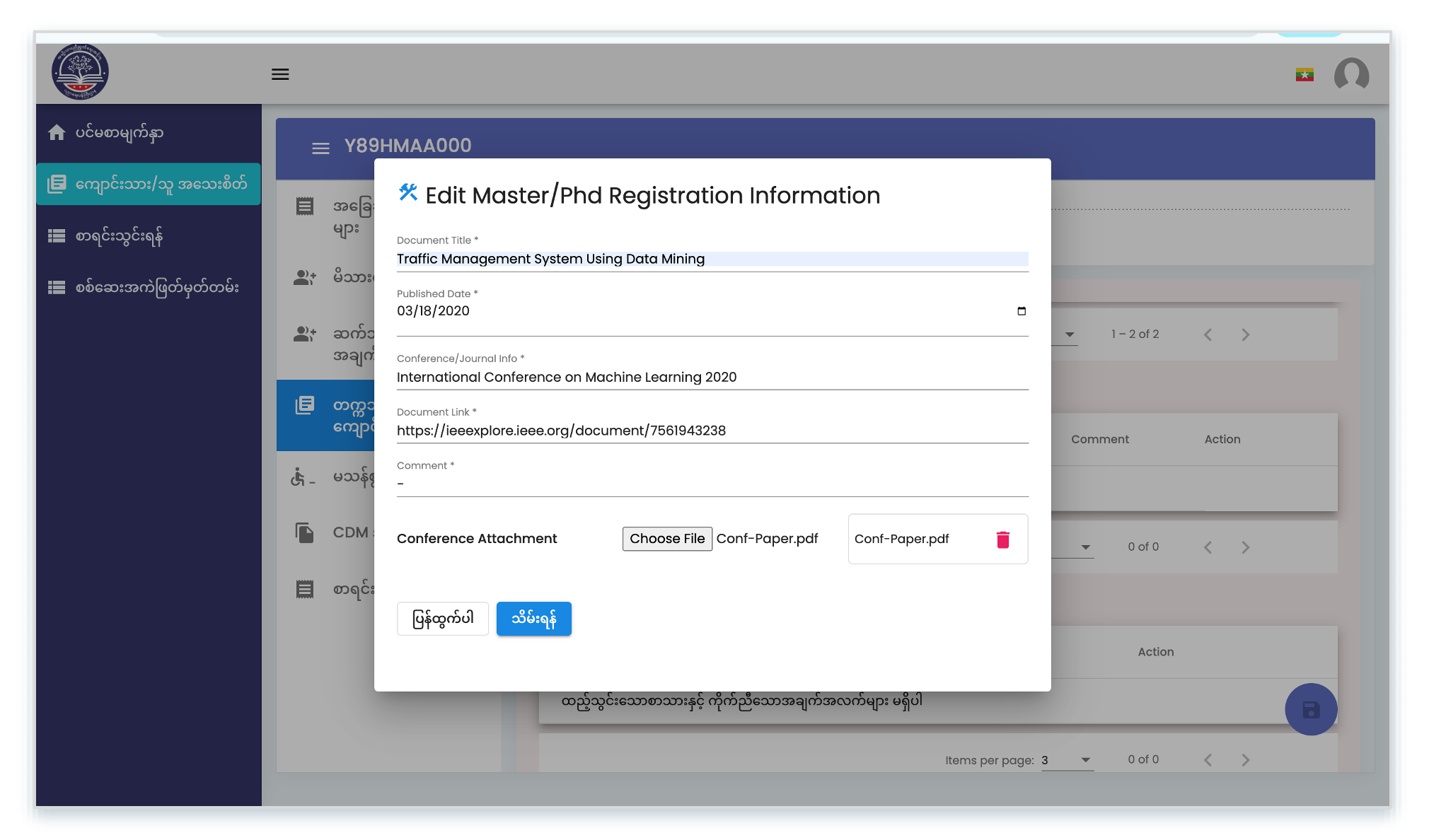The width and height of the screenshot is (1429, 840).
Task: Go to next page beside 1 – 2 of 2
Action: 1246,335
